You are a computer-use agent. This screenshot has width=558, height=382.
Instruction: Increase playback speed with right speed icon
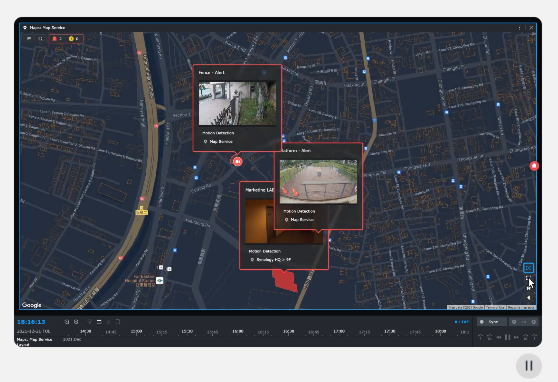click(x=533, y=322)
